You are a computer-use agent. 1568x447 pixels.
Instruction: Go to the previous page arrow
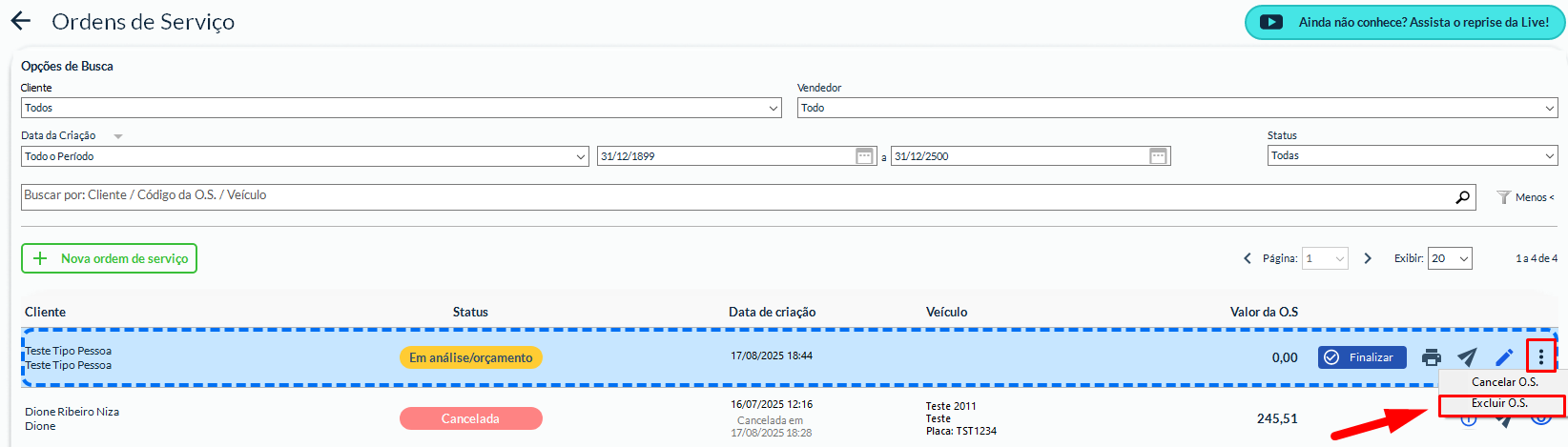point(1248,258)
